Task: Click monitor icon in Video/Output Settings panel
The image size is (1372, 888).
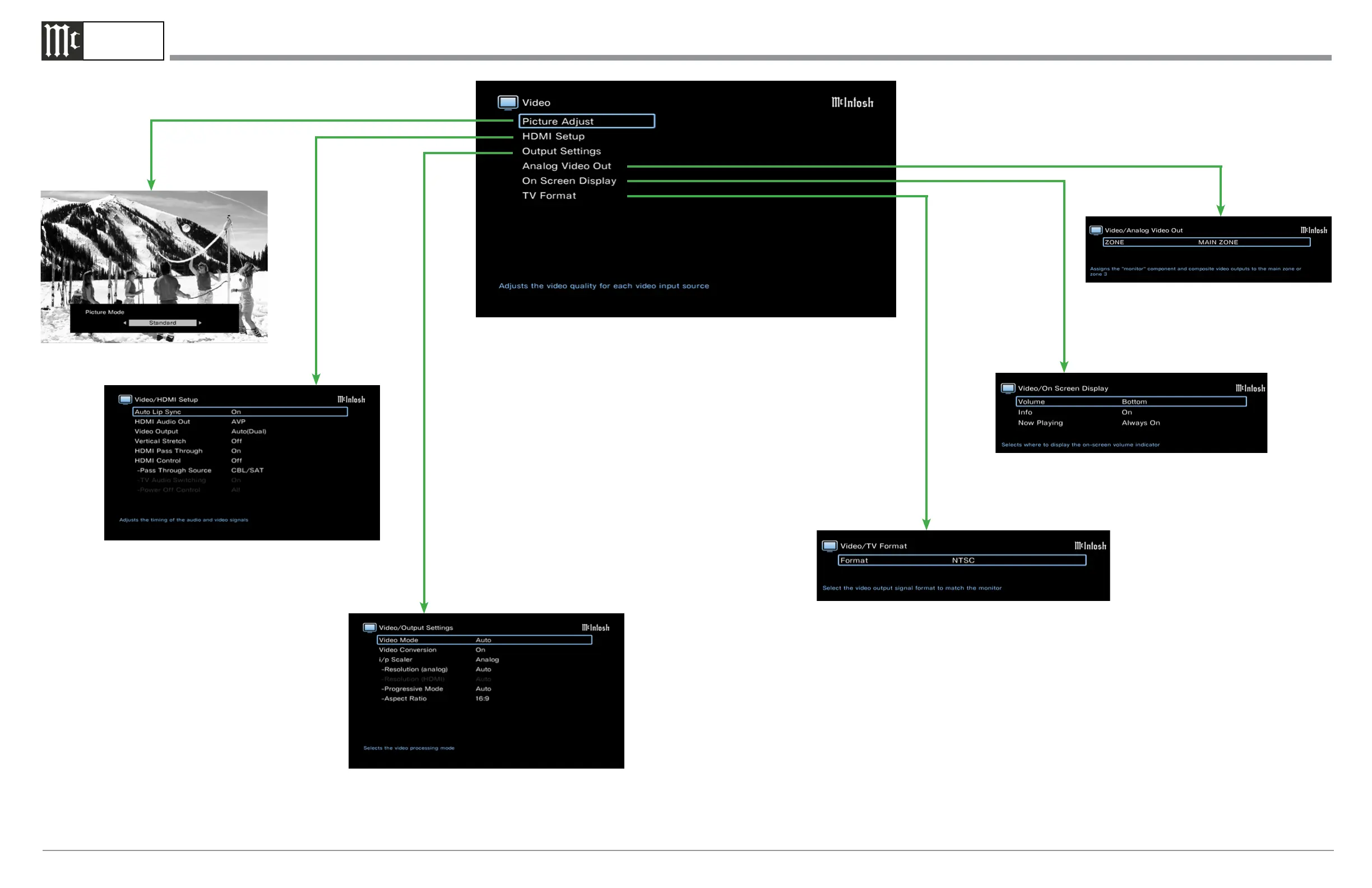Action: (369, 627)
